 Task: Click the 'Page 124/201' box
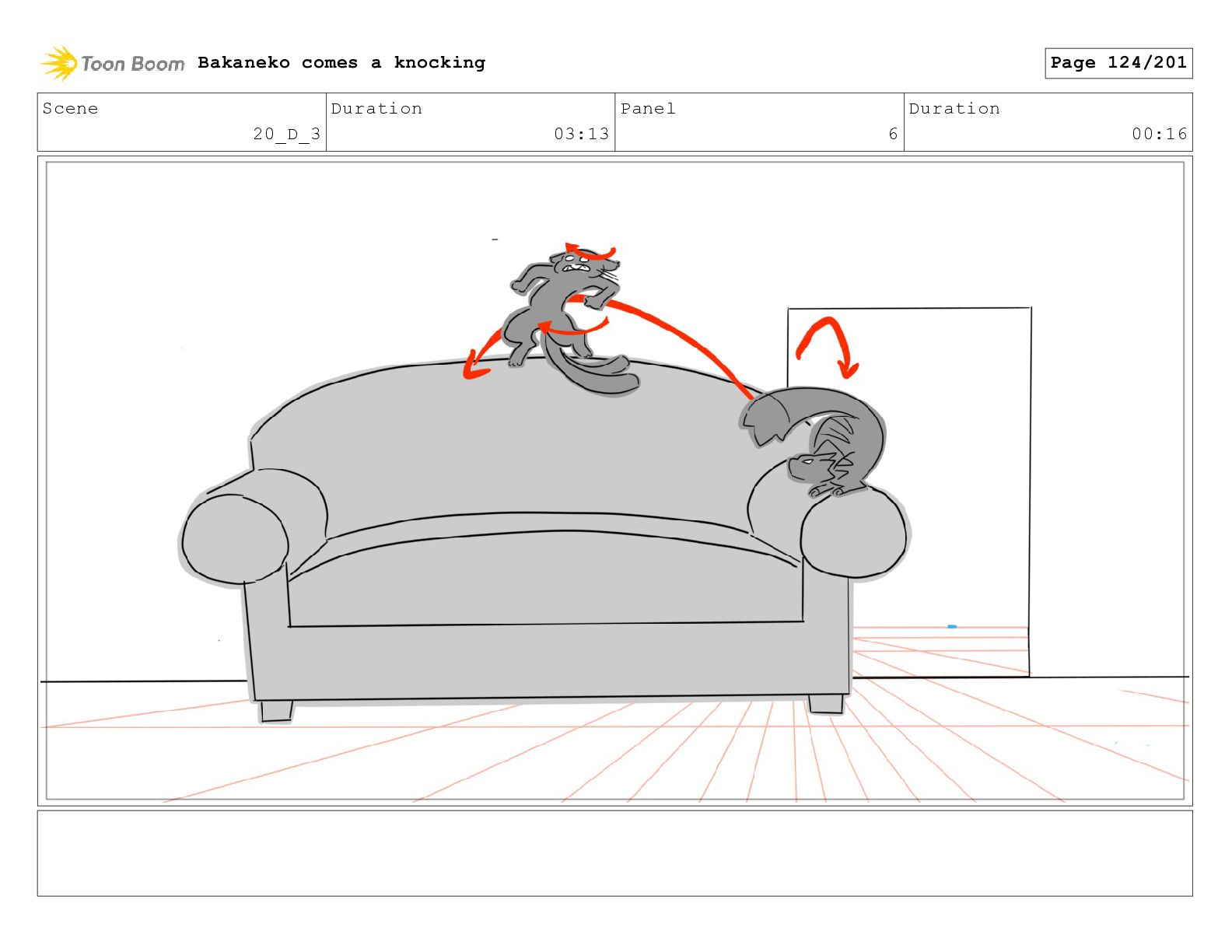tap(1118, 63)
